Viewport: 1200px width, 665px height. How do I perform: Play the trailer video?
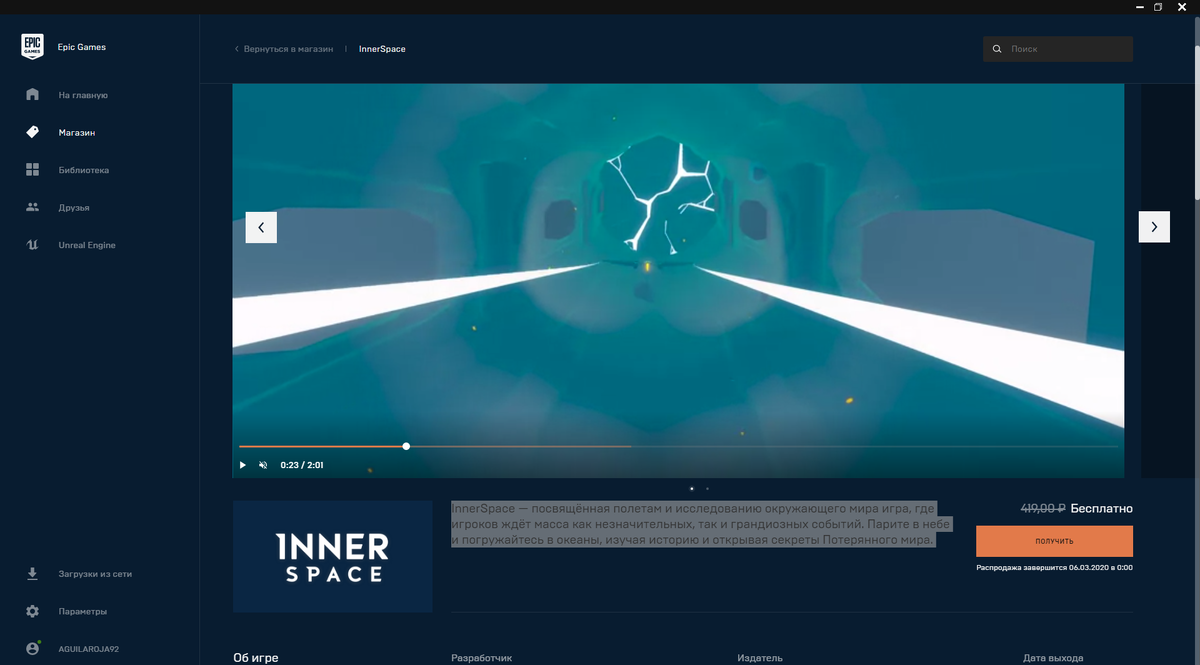242,465
